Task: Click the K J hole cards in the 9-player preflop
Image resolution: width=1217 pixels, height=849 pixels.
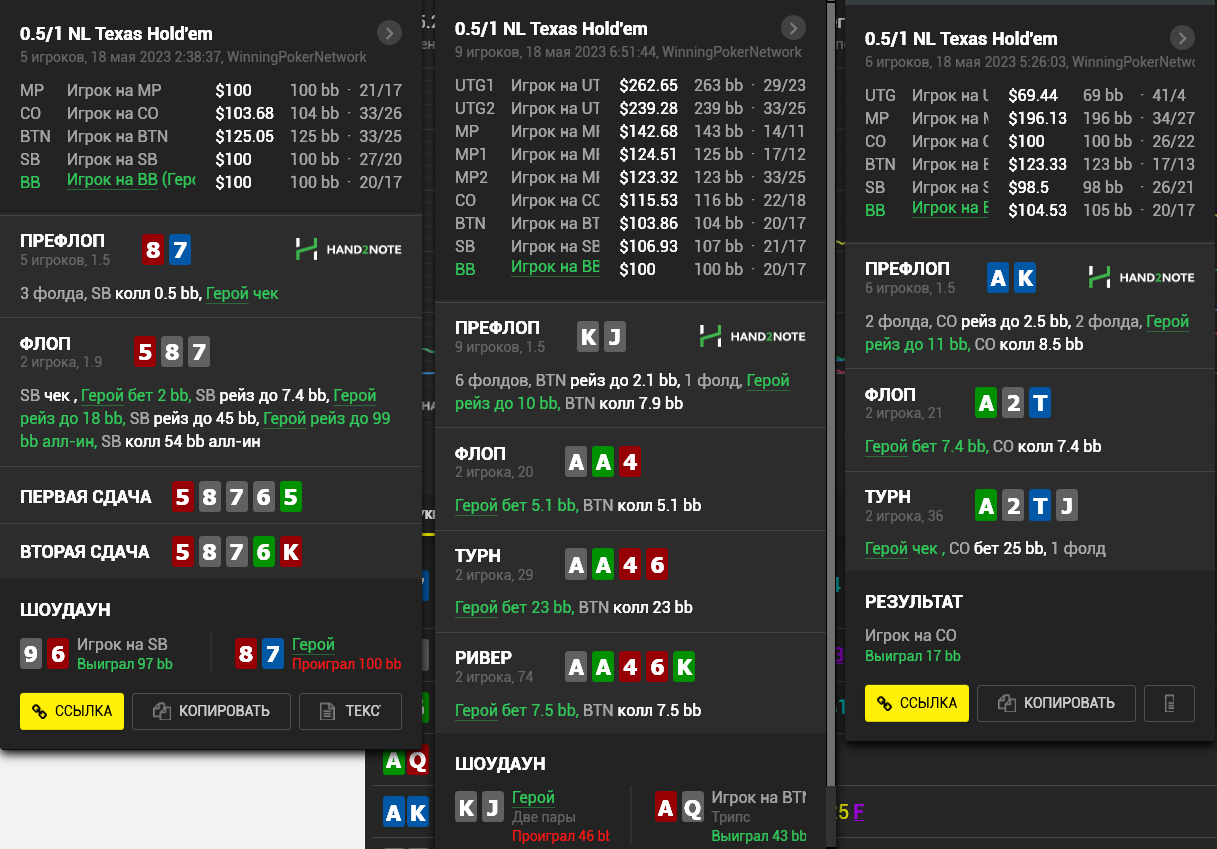Action: 602,337
